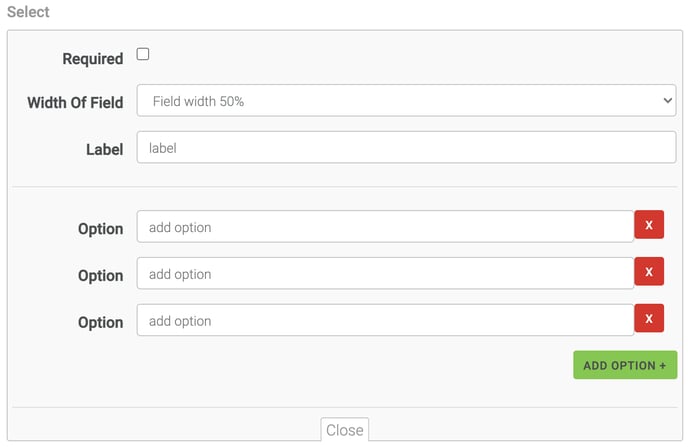Click the red X beside third option
688x447 pixels.
pyautogui.click(x=649, y=319)
